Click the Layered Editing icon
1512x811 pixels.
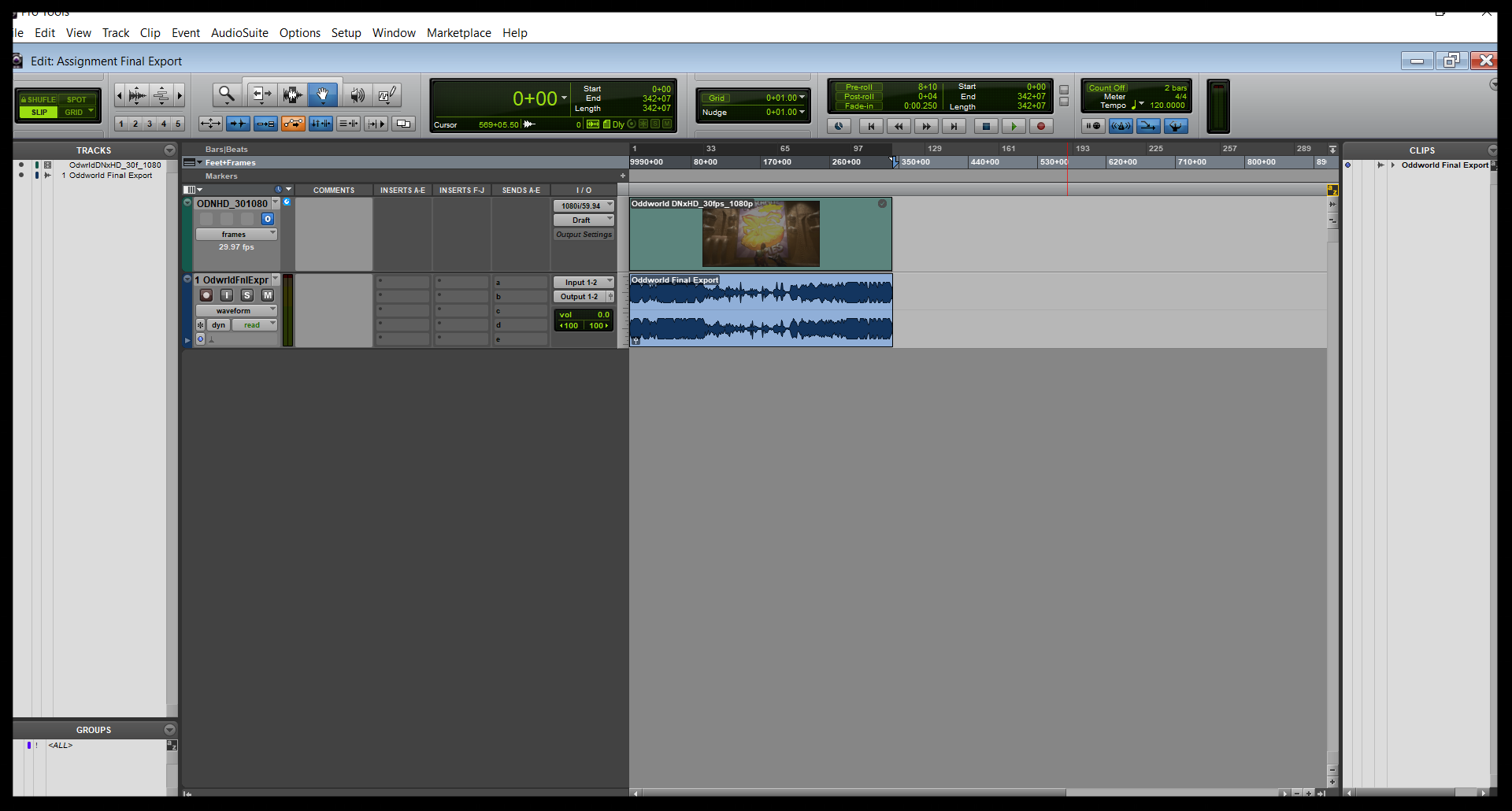click(403, 124)
